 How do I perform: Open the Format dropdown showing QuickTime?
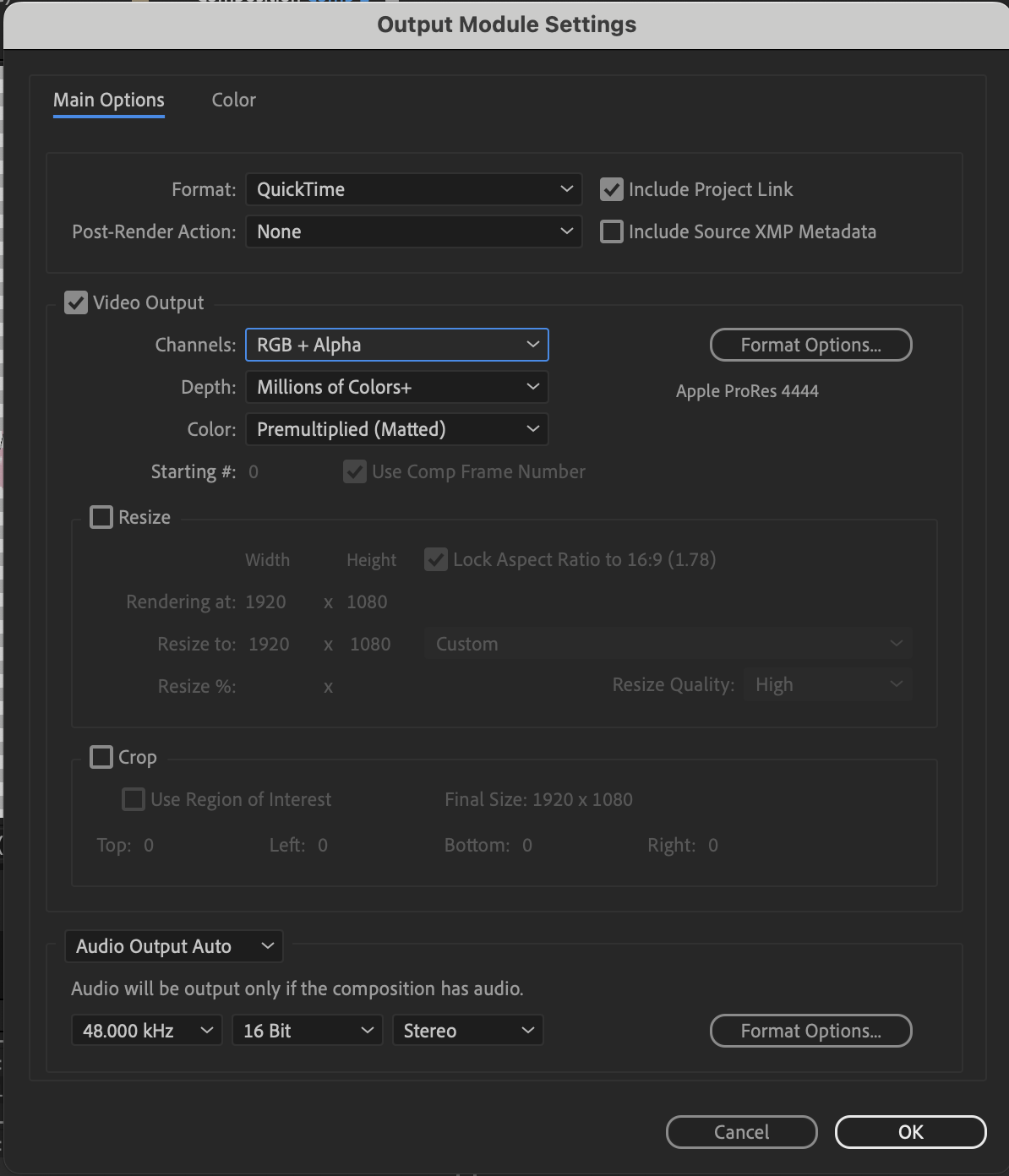click(x=413, y=189)
